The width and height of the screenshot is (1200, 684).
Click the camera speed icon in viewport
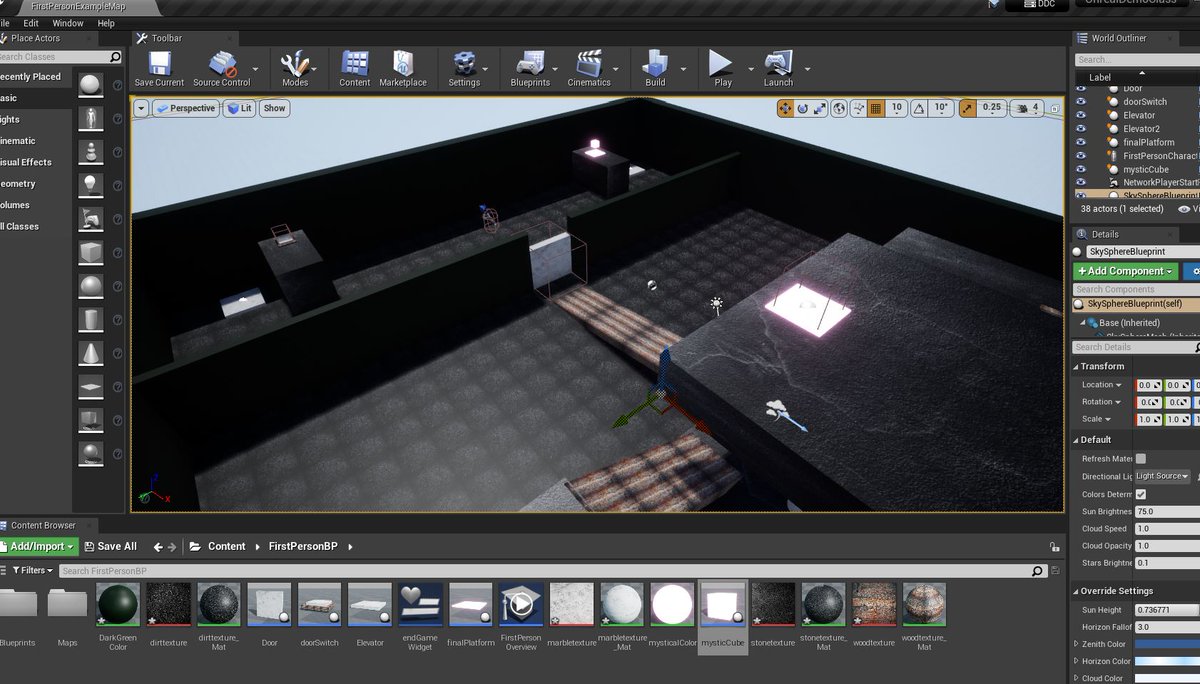pos(1022,108)
